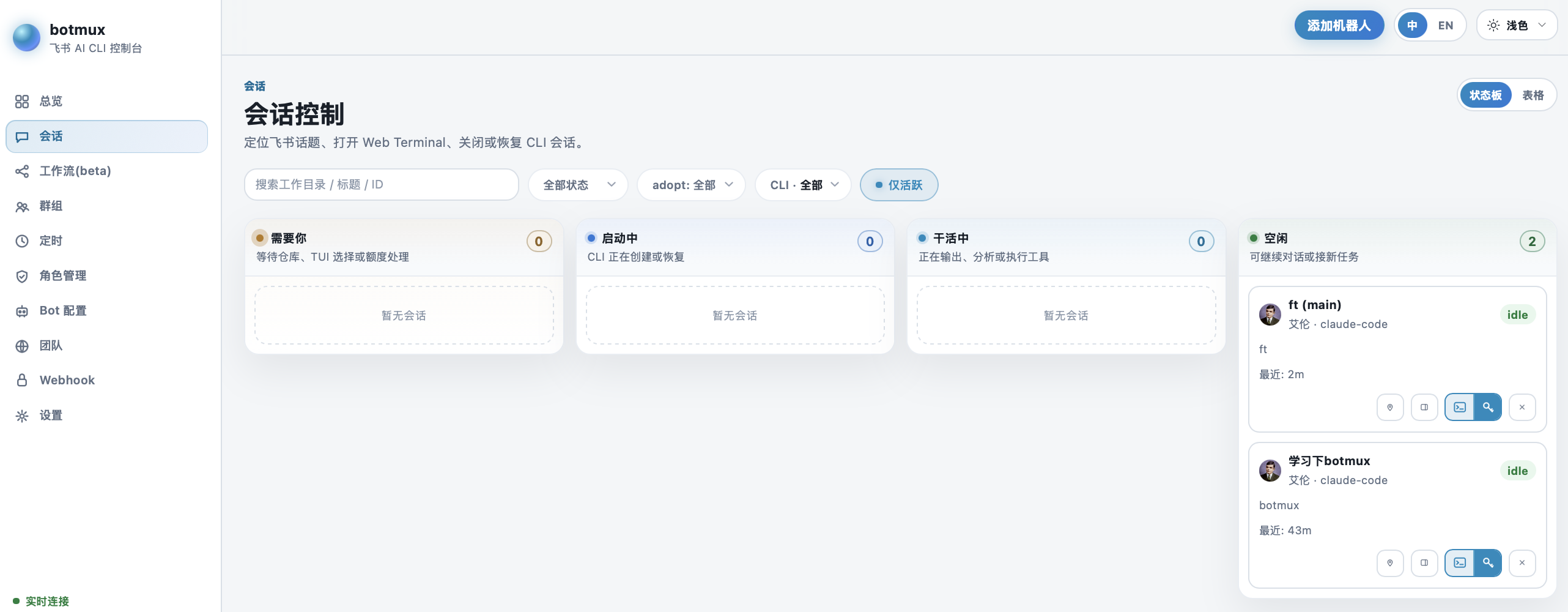1568x612 pixels.
Task: Open 会话 in the sidebar
Action: (107, 136)
